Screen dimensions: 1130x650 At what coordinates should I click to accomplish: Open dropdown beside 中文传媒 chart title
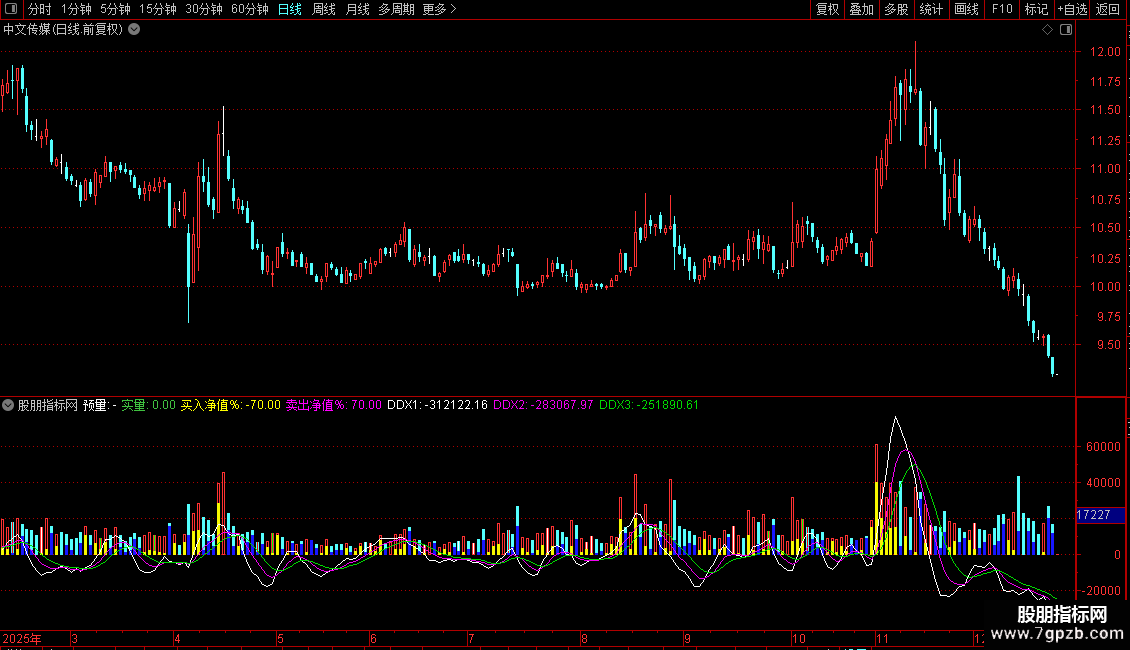pos(135,29)
